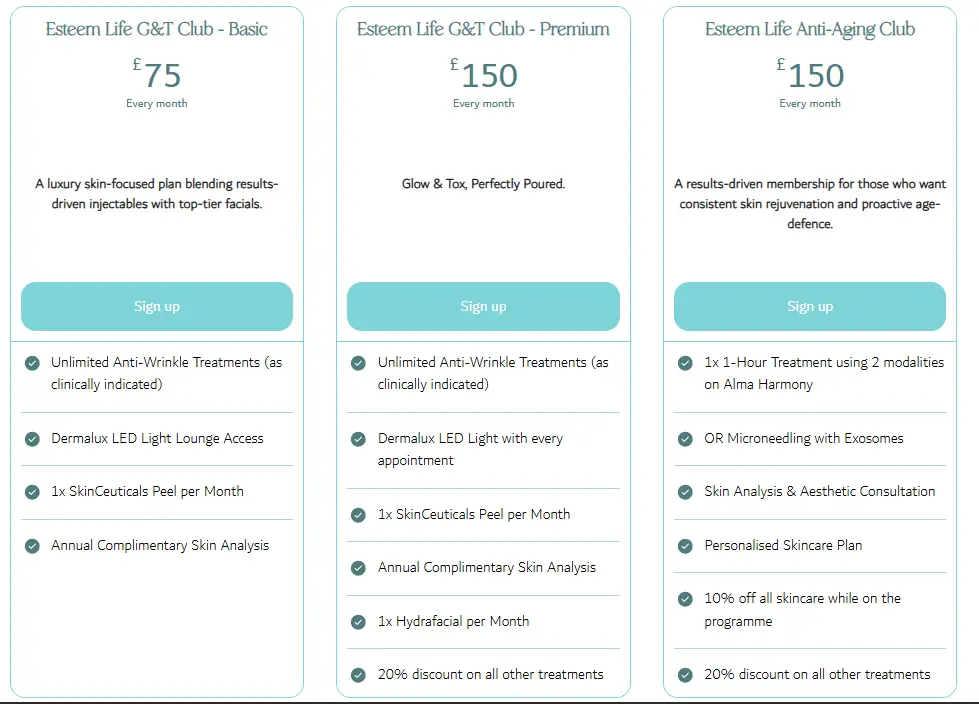
Task: Click the checkmark beside OR Microneedling with Exosomes
Action: point(684,438)
